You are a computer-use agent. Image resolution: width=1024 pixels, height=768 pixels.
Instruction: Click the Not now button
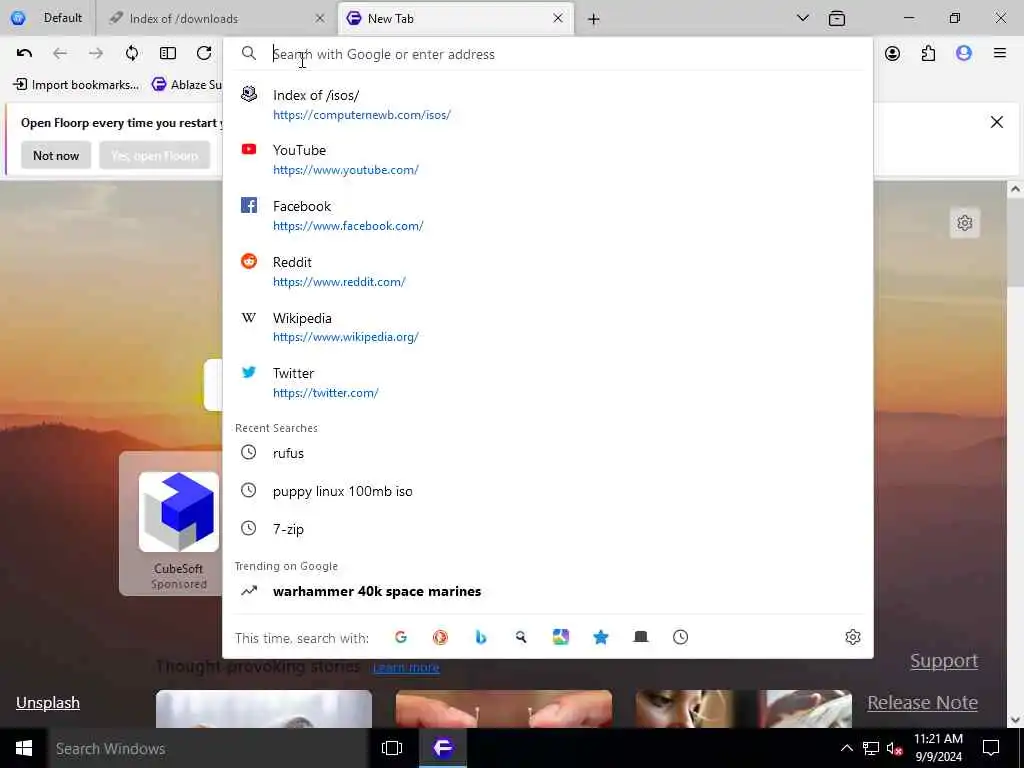56,155
